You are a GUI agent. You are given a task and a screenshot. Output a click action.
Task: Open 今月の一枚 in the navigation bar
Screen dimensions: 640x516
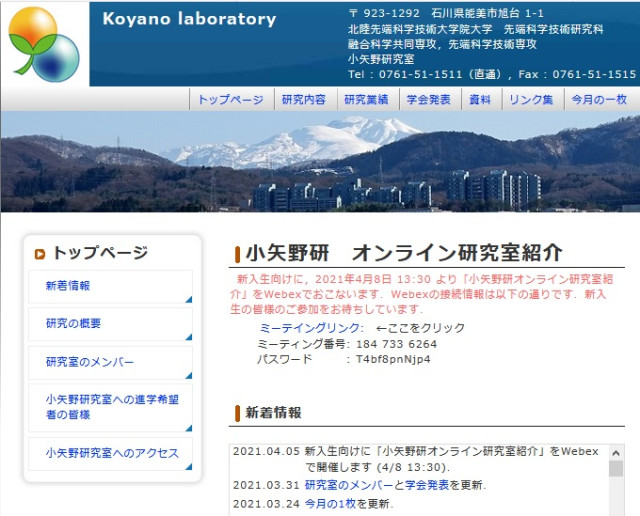click(598, 100)
